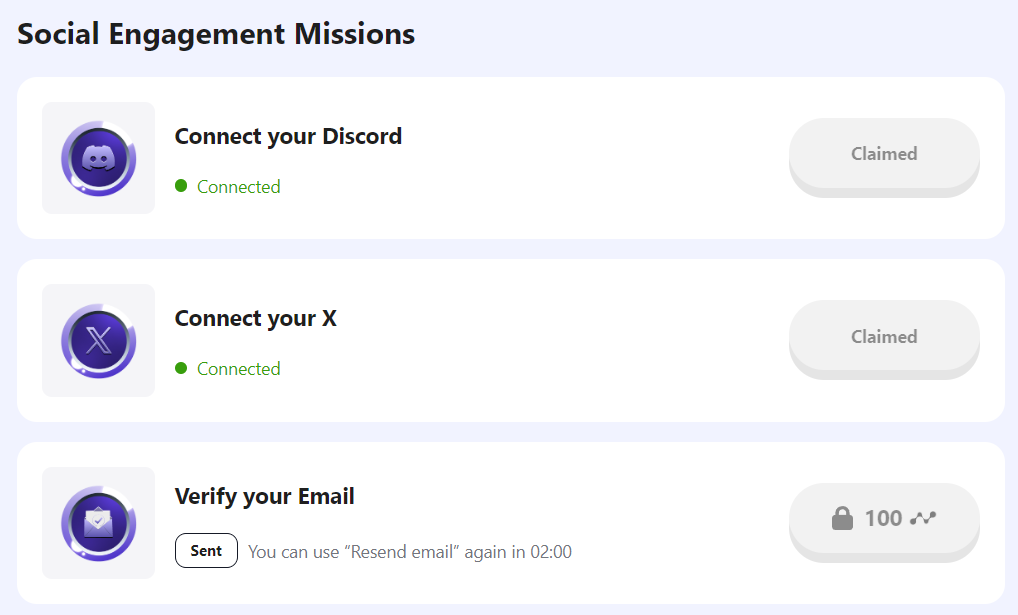Click the email envelope badge icon
1018x615 pixels.
click(x=99, y=523)
